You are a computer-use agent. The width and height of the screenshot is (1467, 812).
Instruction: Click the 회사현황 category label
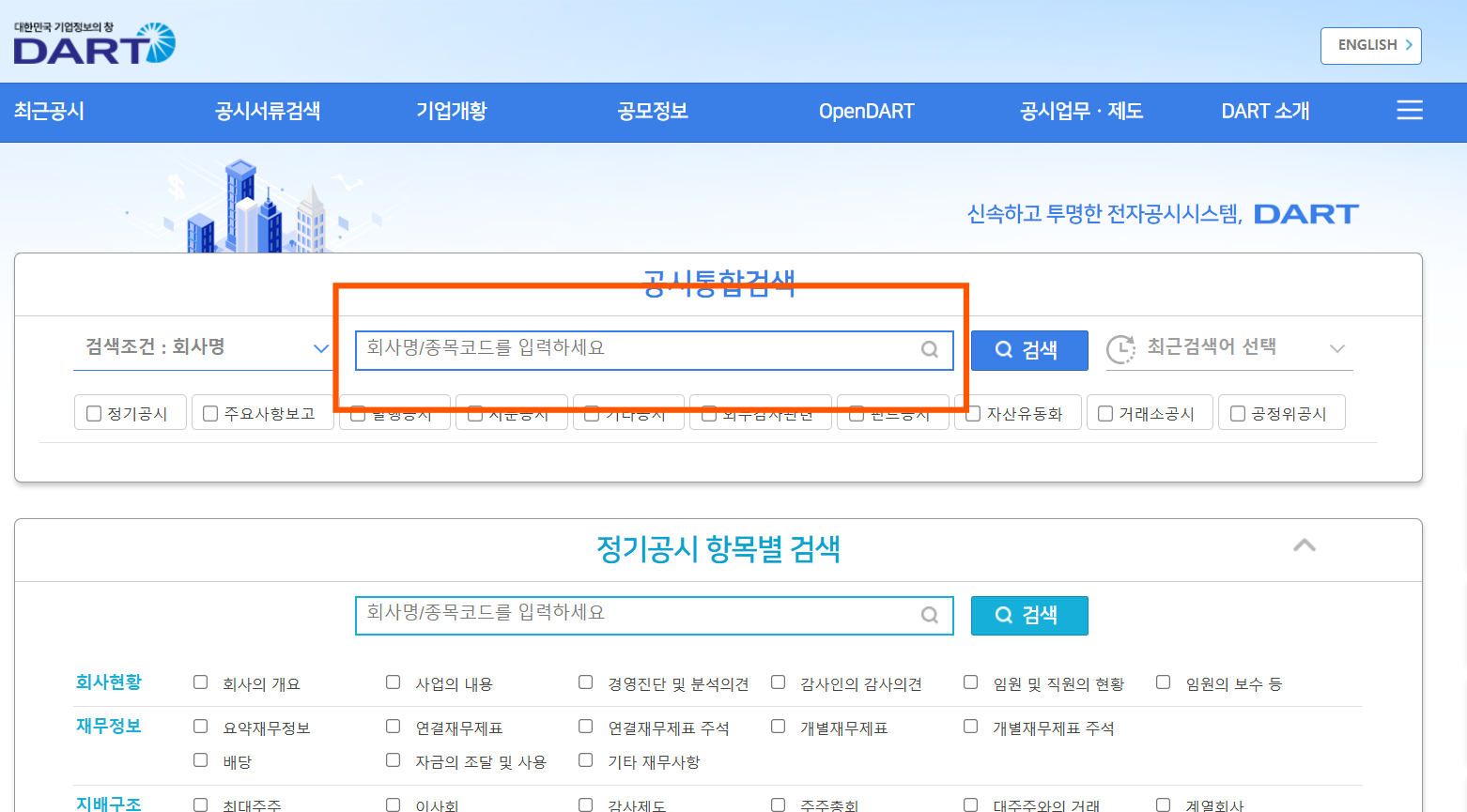109,682
